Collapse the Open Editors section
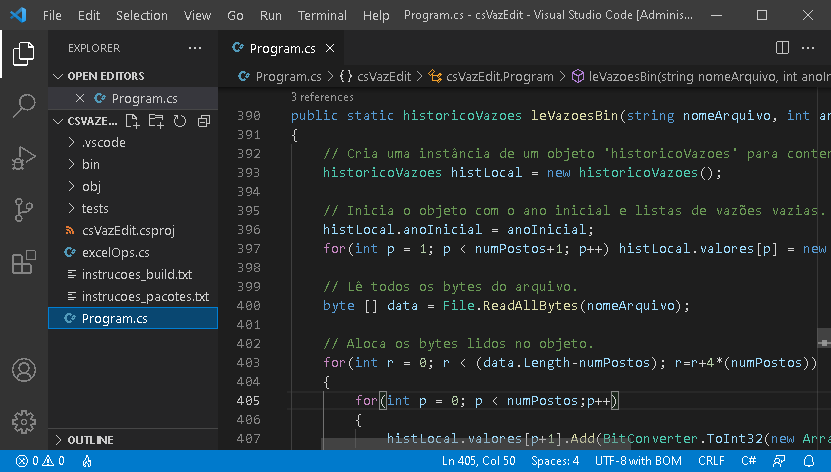 pyautogui.click(x=58, y=76)
